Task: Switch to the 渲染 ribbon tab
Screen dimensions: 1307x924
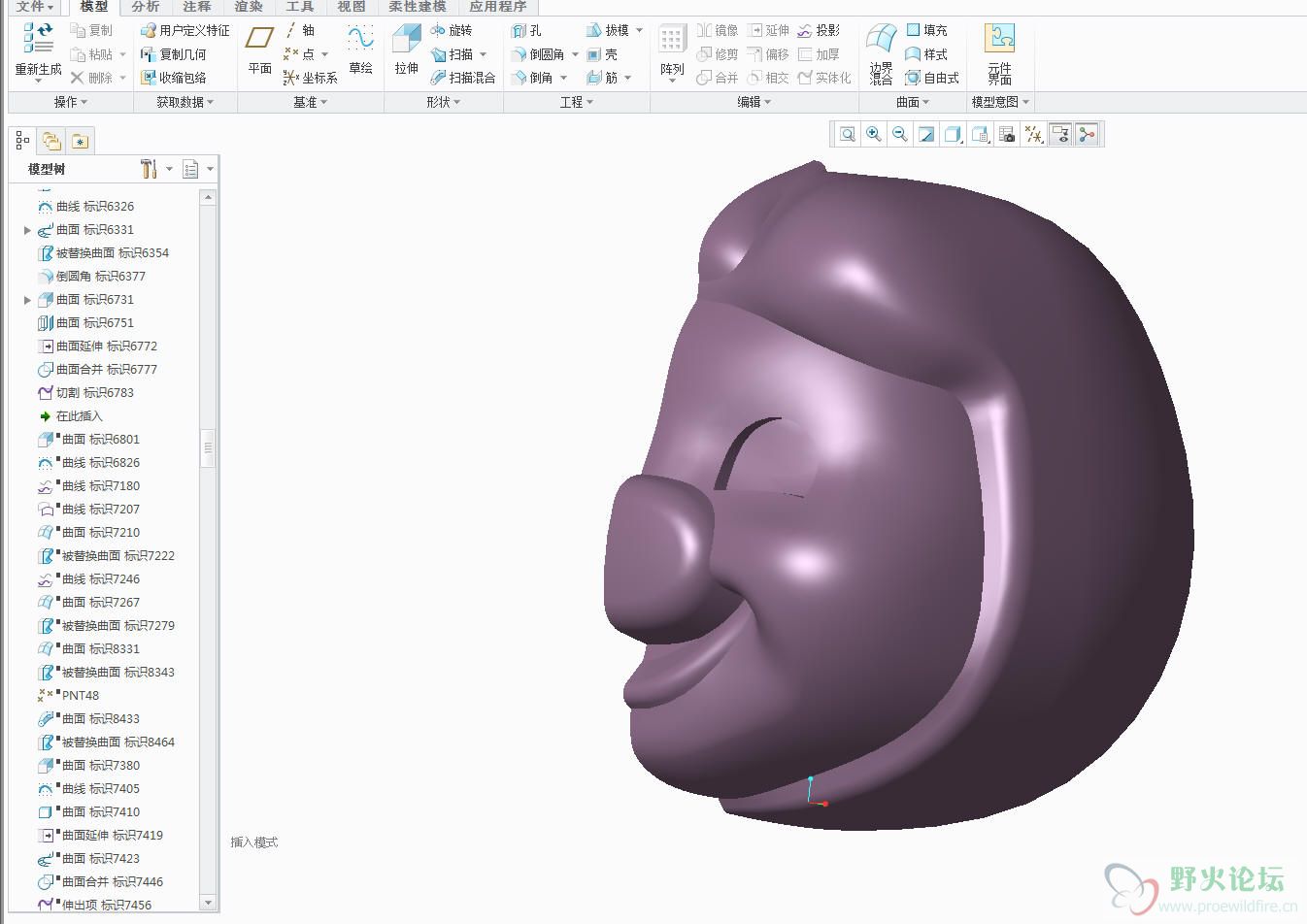Action: tap(249, 7)
